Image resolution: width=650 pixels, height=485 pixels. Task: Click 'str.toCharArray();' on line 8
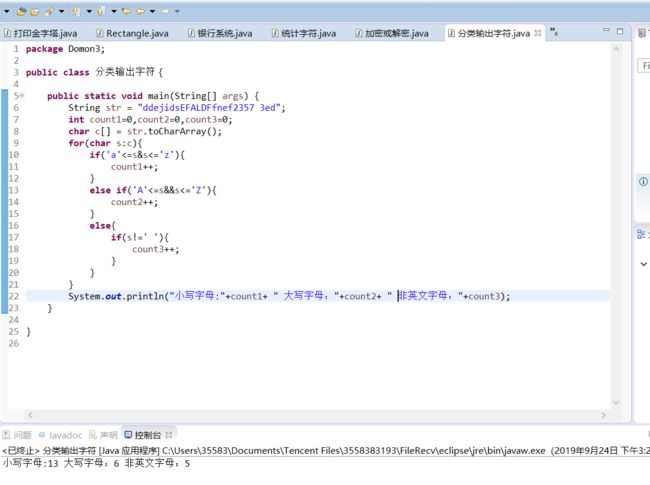[174, 131]
